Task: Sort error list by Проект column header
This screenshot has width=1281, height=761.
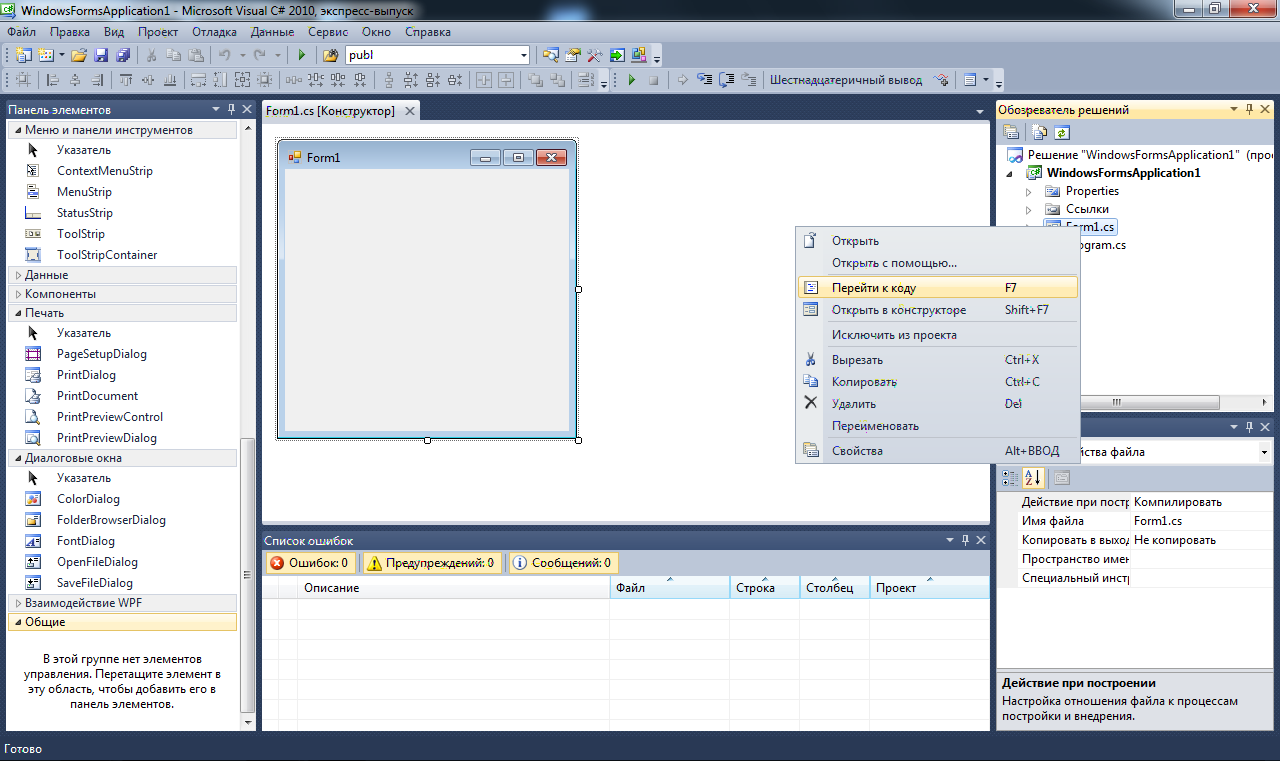Action: pos(930,588)
